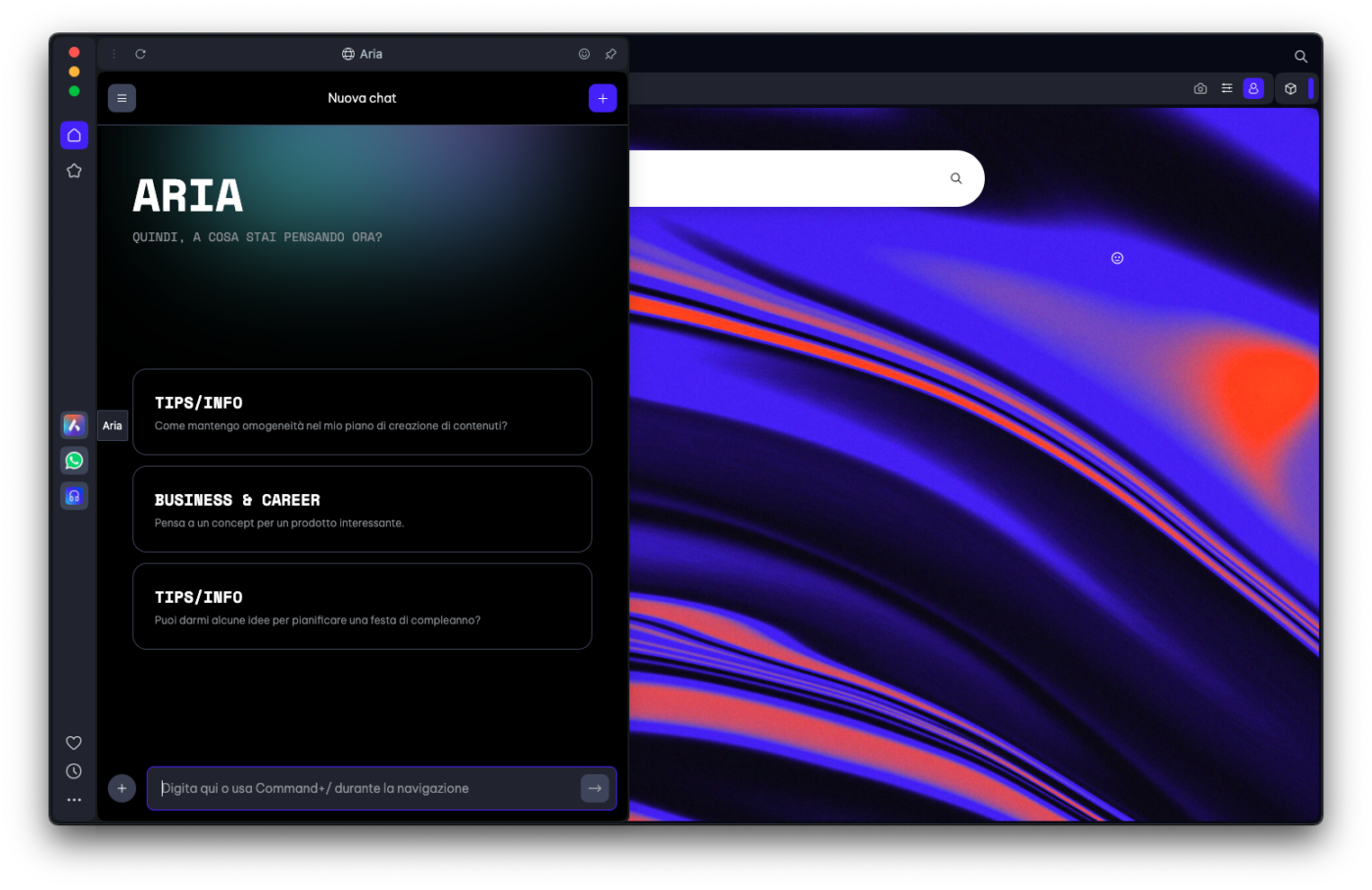Start a new chat with the plus button
The width and height of the screenshot is (1372, 890).
(603, 98)
